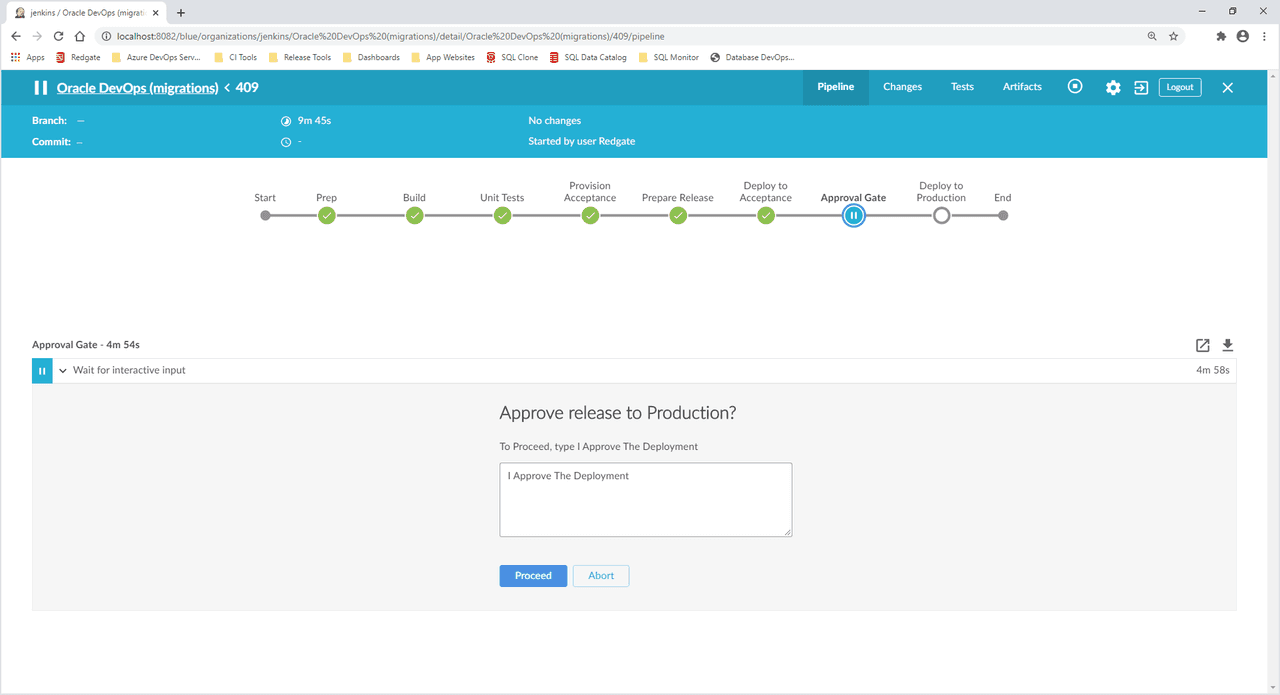Image resolution: width=1280 pixels, height=695 pixels.
Task: Open the browser Extensions puzzle icon
Action: (x=1221, y=36)
